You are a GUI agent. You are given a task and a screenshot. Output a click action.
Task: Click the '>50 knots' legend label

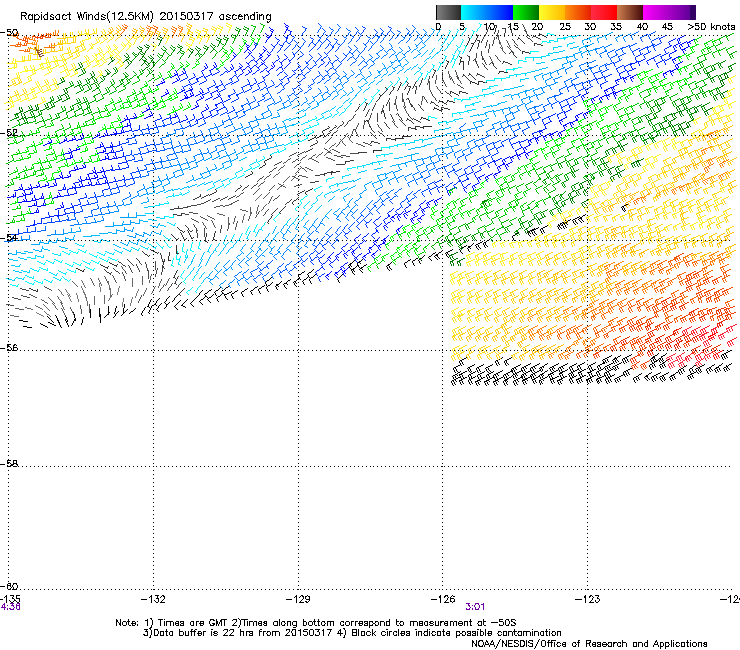pyautogui.click(x=711, y=27)
